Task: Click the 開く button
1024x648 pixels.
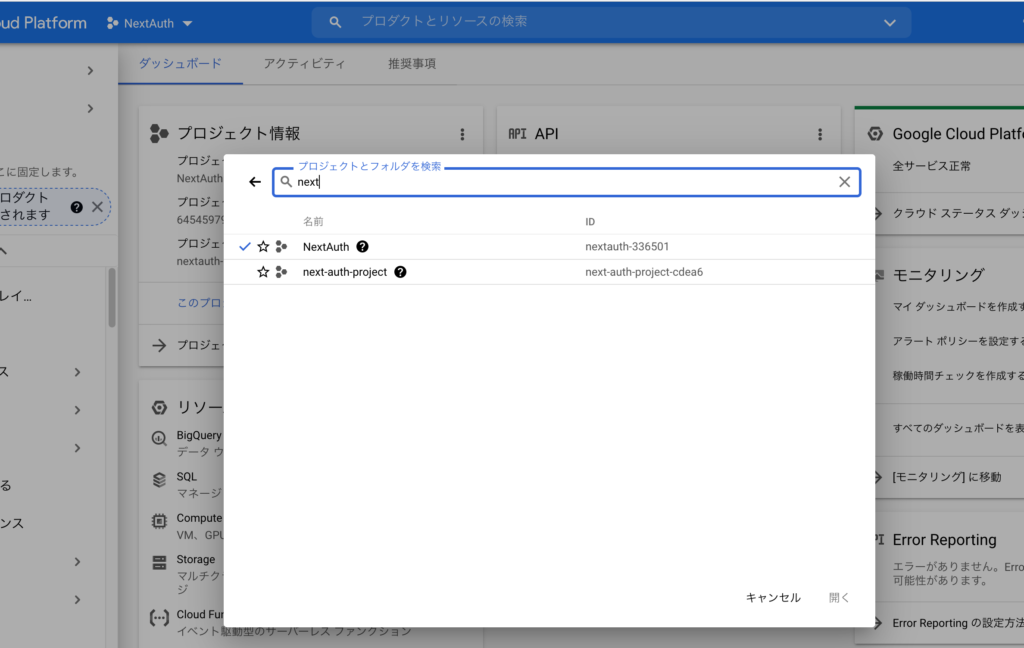Action: (838, 597)
